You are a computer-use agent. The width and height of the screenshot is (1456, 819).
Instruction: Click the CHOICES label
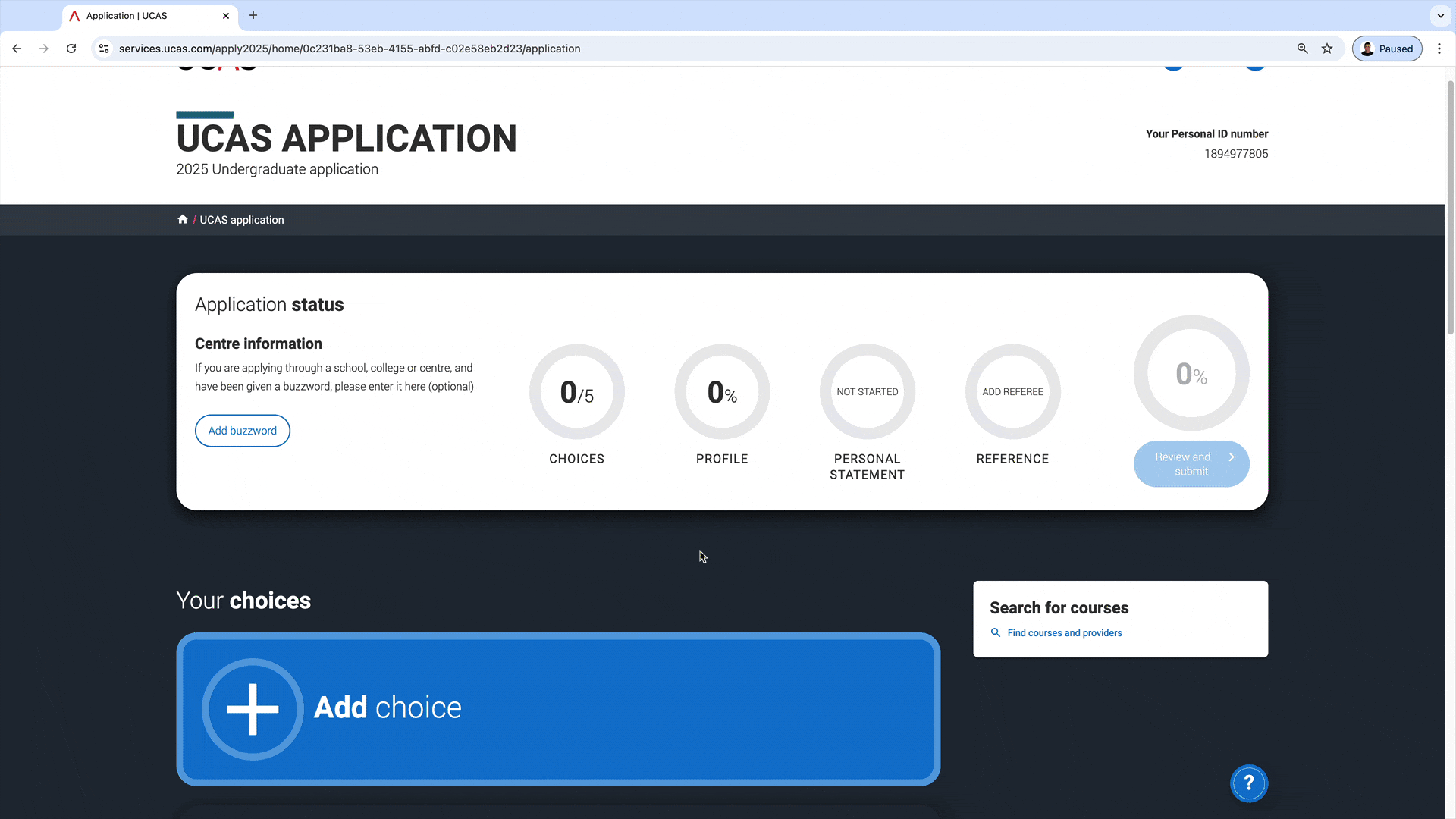click(577, 459)
